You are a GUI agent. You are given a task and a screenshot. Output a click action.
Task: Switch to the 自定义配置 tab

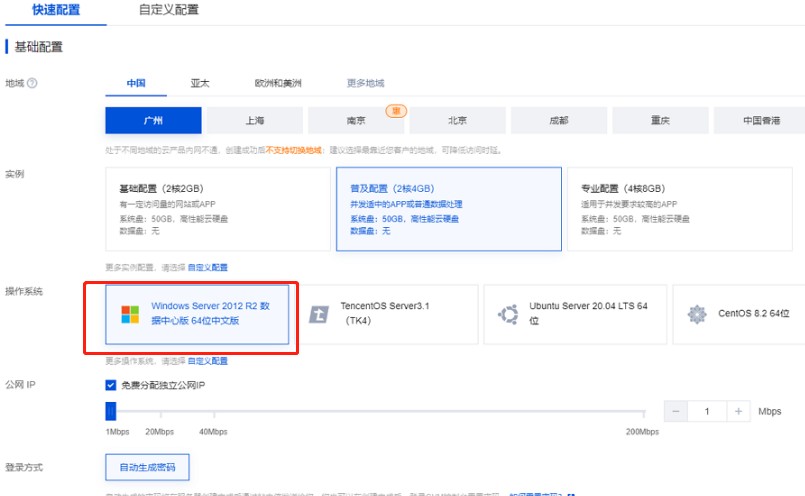click(168, 10)
